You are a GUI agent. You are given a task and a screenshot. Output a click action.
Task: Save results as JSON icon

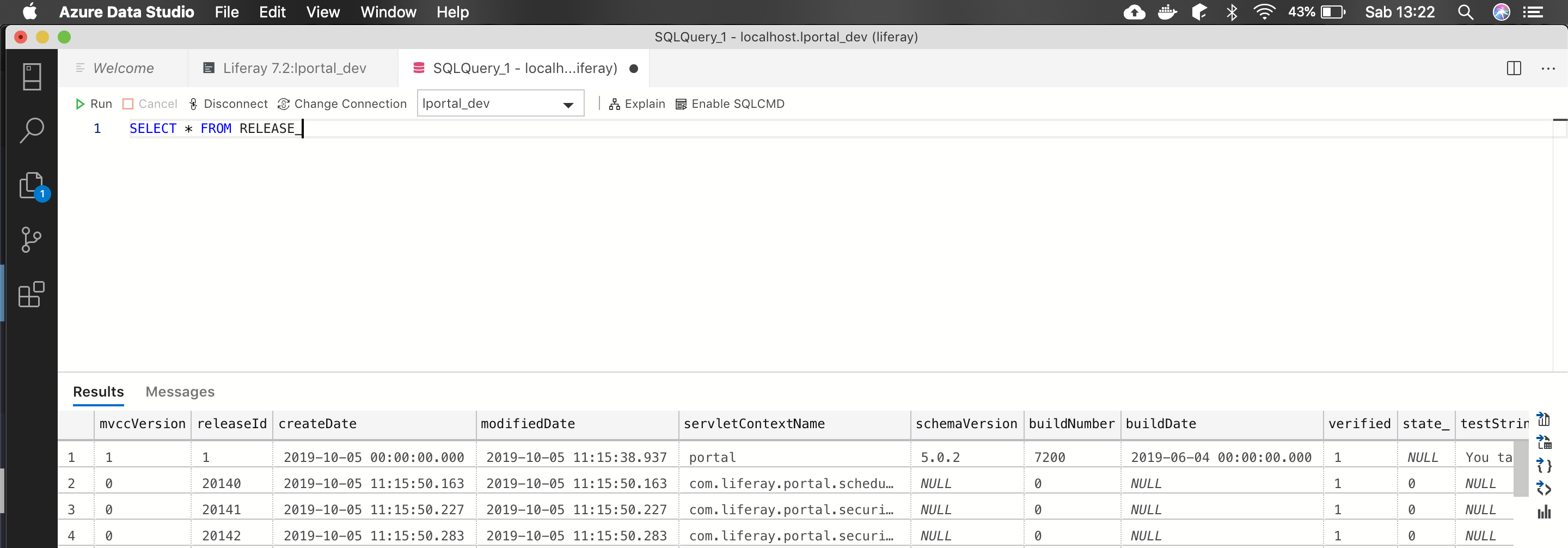point(1543,466)
